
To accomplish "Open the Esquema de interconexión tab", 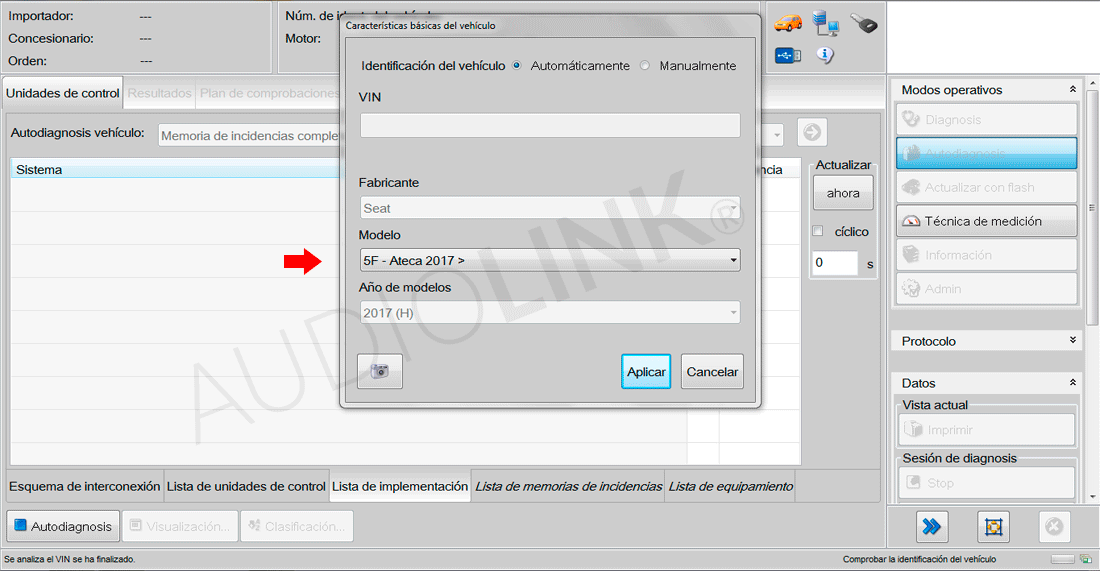I will point(85,487).
